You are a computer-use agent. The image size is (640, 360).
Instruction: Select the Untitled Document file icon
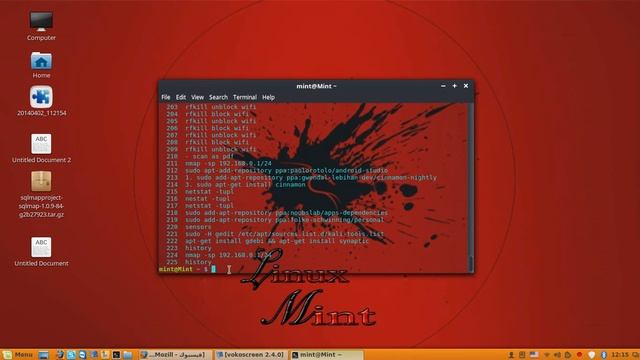[x=41, y=247]
